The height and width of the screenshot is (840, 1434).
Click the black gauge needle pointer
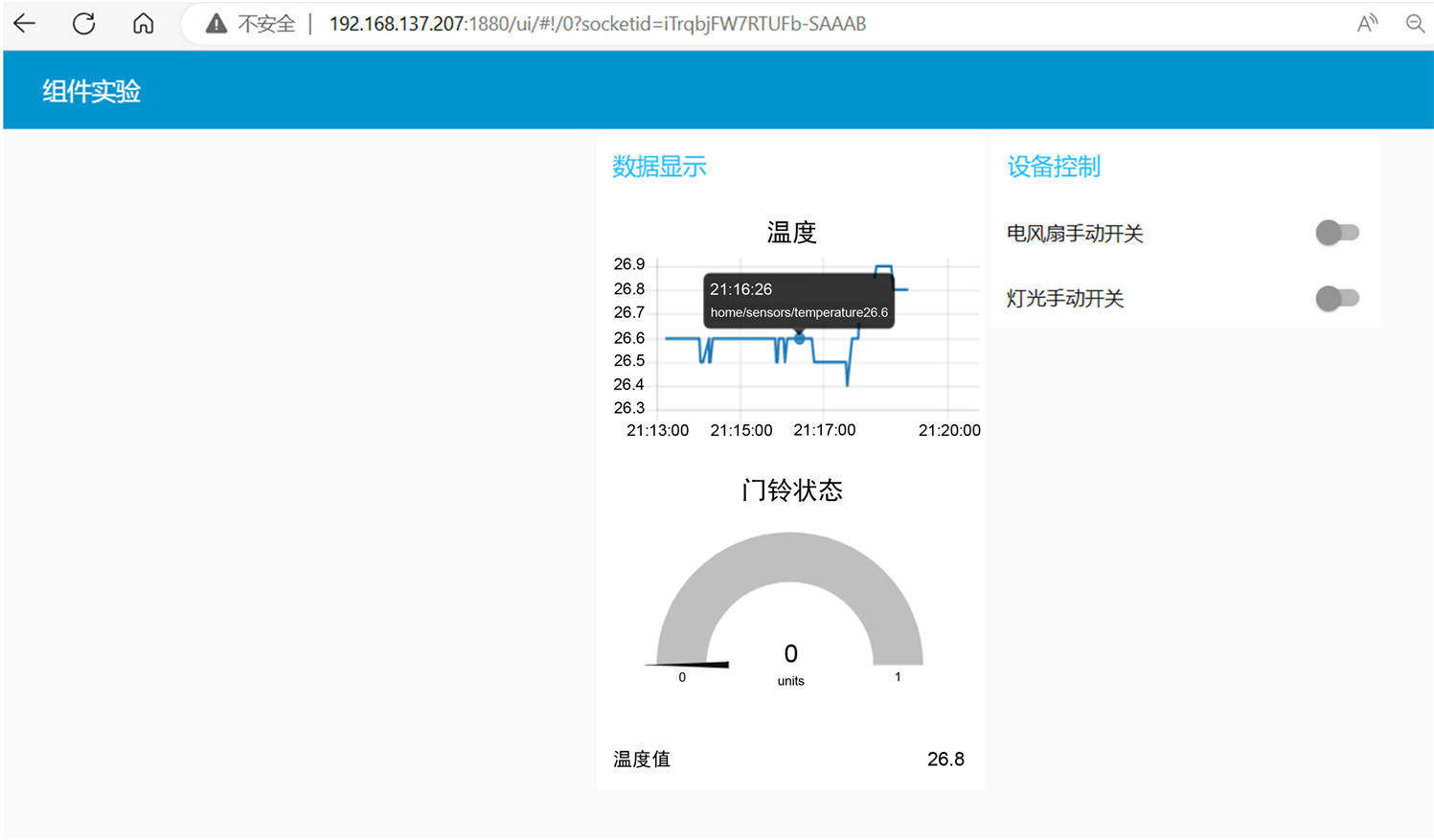699,664
